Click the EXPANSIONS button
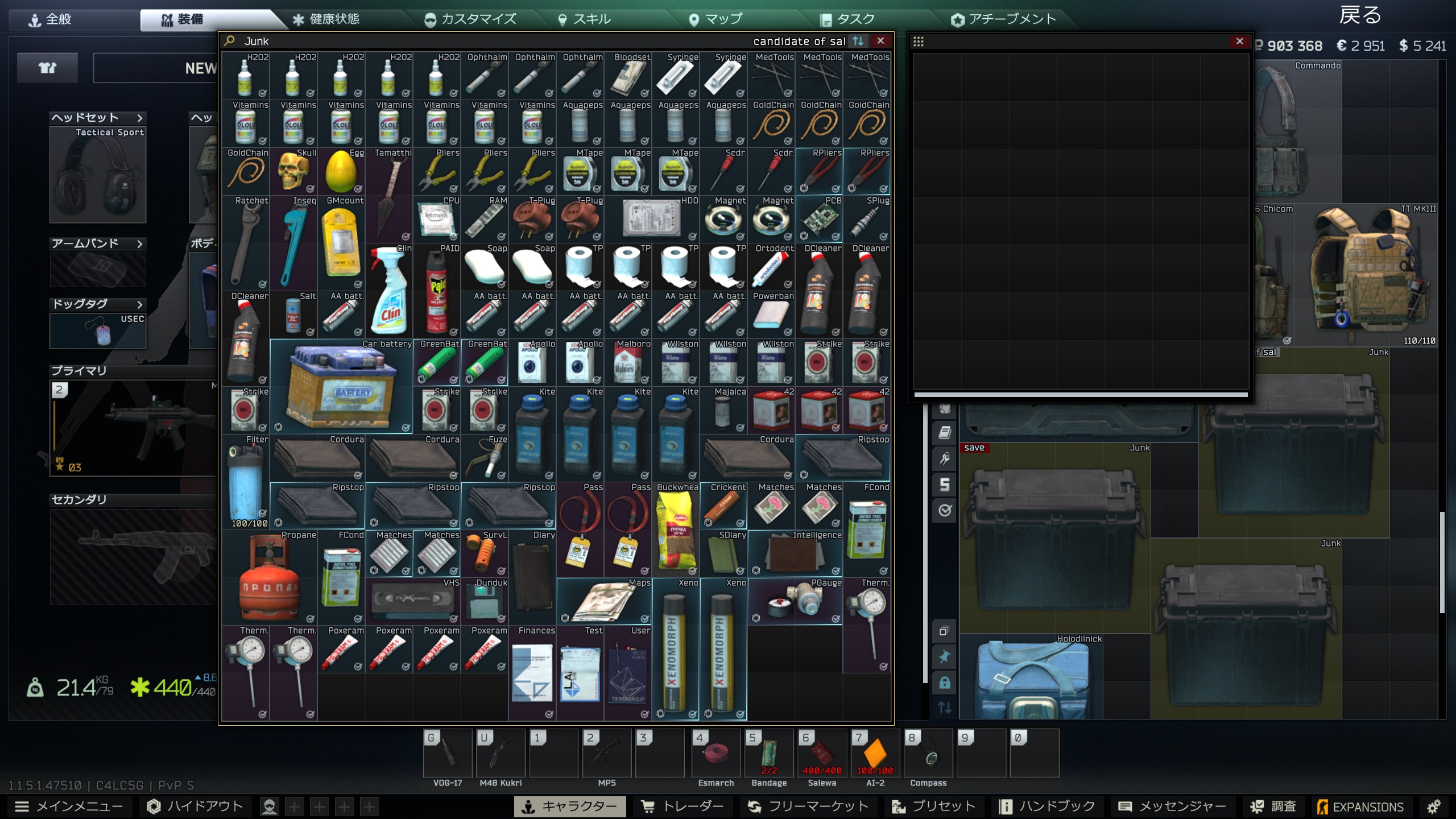1456x819 pixels. click(1360, 806)
